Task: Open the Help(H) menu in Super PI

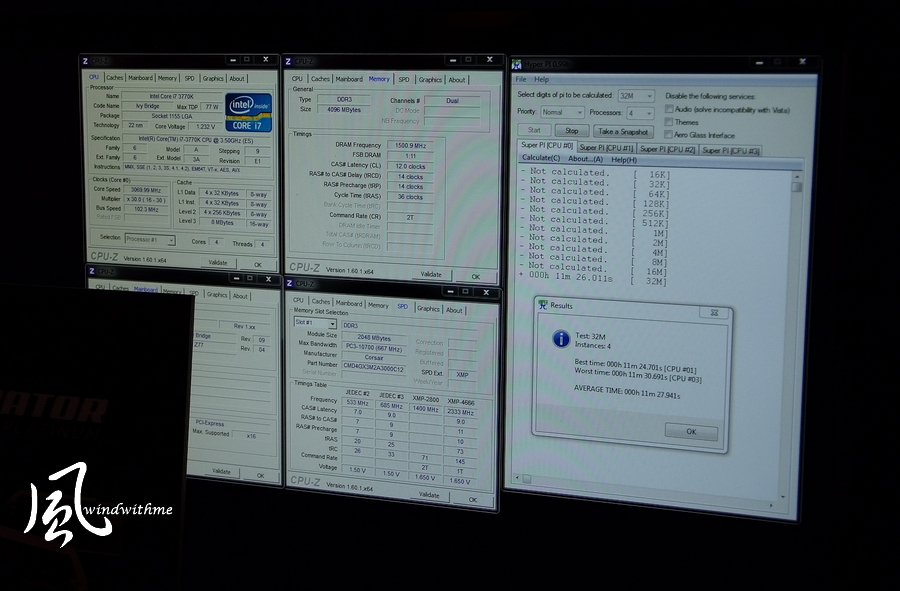Action: tap(624, 160)
